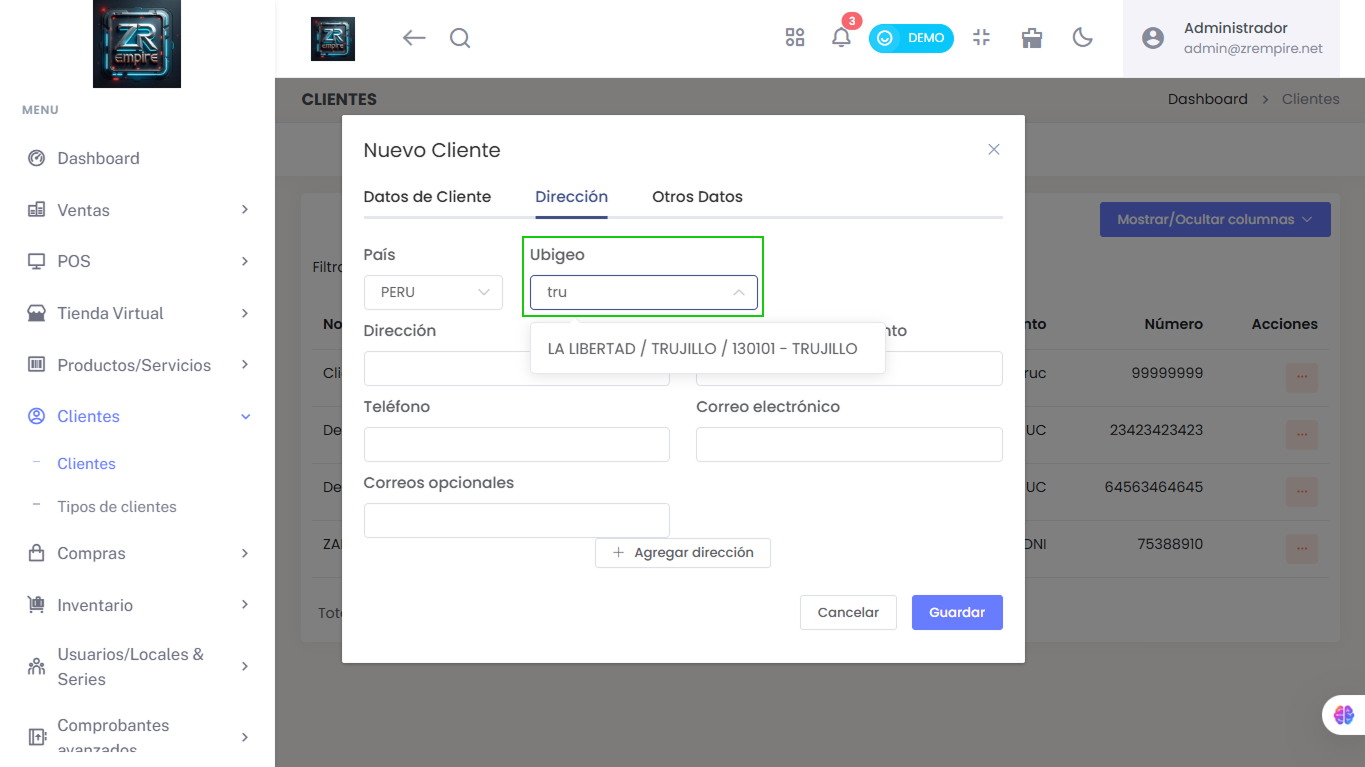Focus the Correo electrónico input field
Image resolution: width=1365 pixels, height=767 pixels.
(849, 445)
